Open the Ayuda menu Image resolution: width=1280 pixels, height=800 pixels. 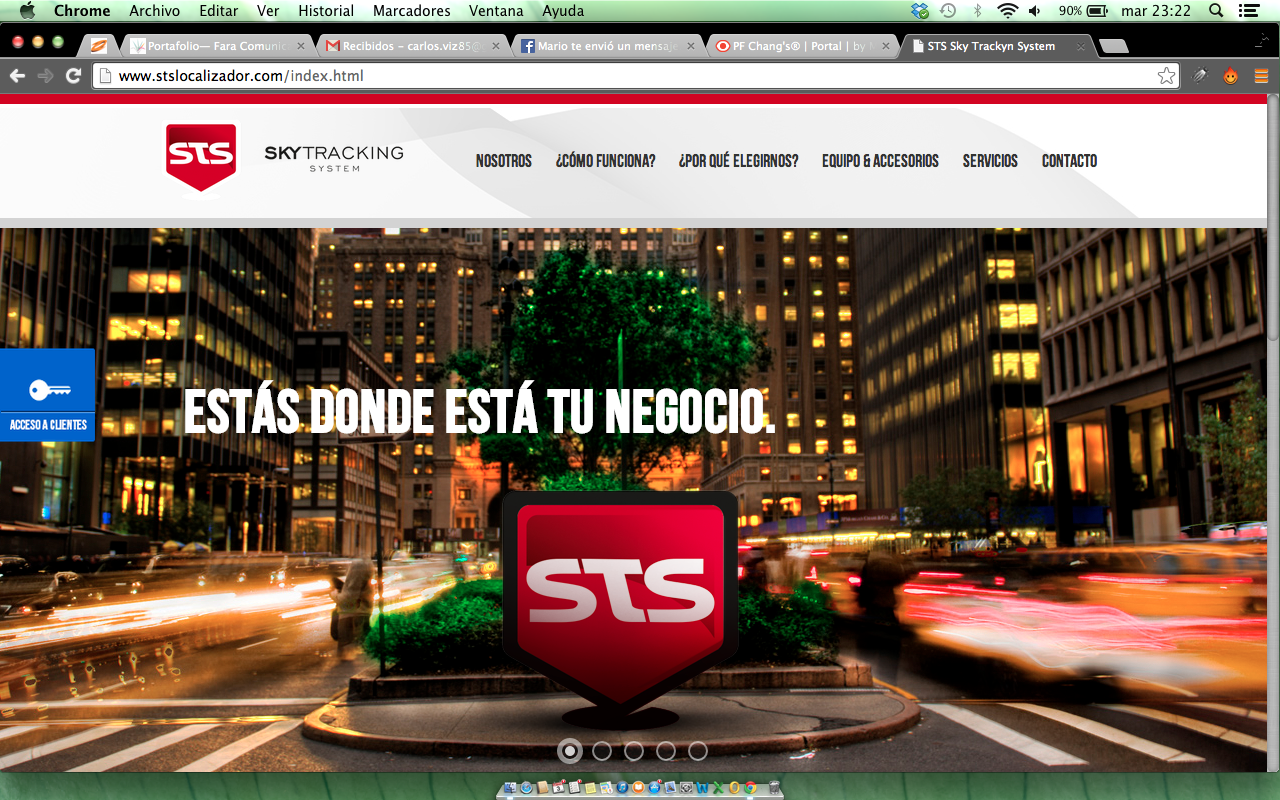coord(563,11)
